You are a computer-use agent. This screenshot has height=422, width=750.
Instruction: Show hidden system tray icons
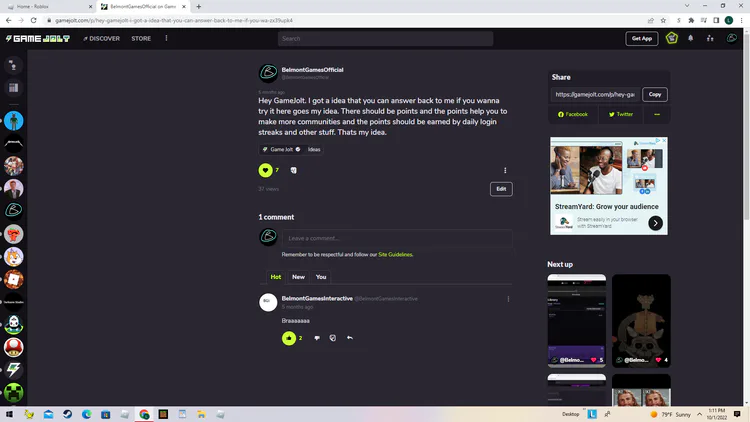click(x=699, y=414)
